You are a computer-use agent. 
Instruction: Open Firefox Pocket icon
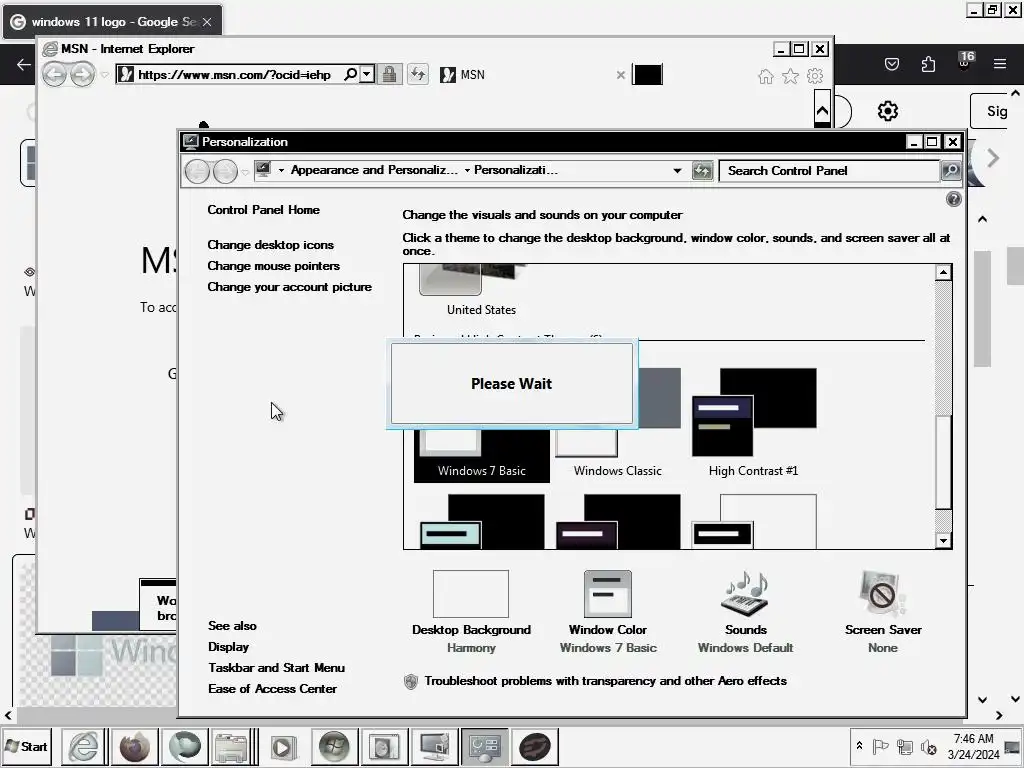(x=891, y=64)
